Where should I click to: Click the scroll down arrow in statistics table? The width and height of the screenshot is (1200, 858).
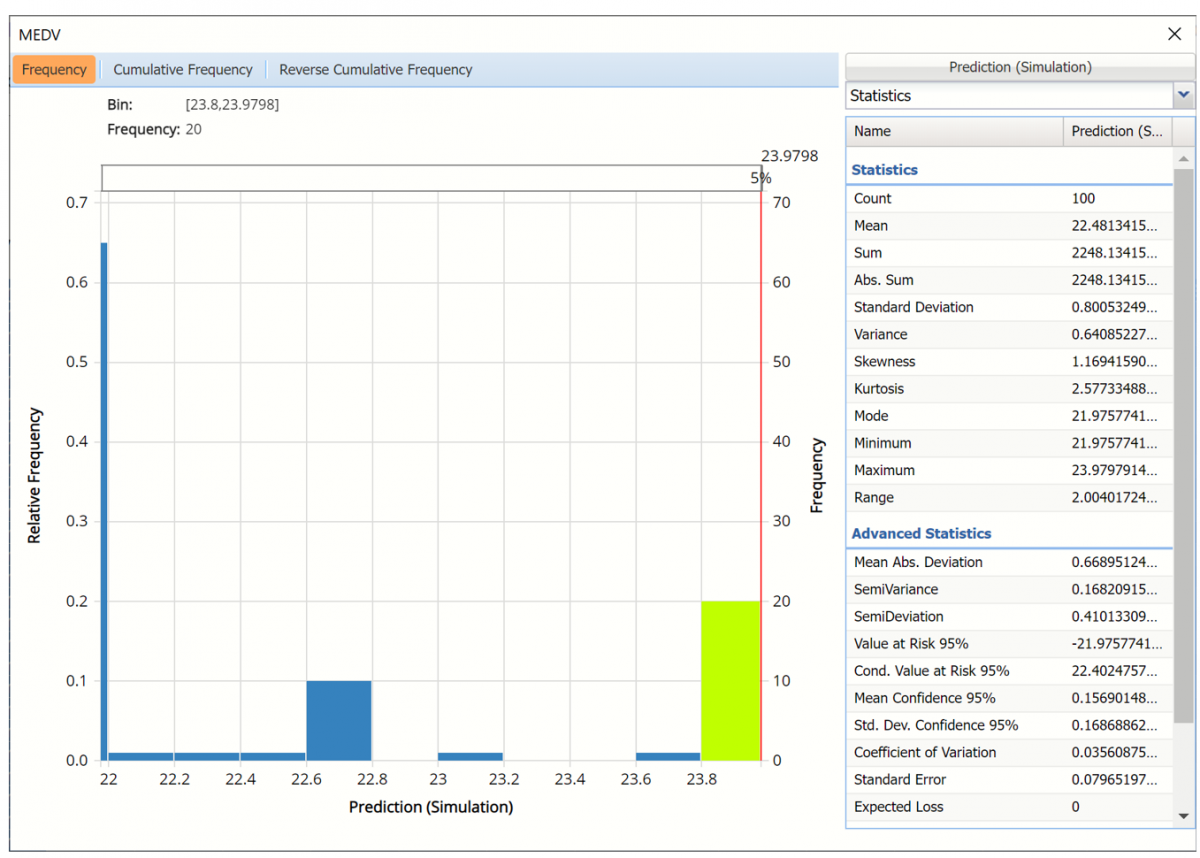tap(1184, 816)
